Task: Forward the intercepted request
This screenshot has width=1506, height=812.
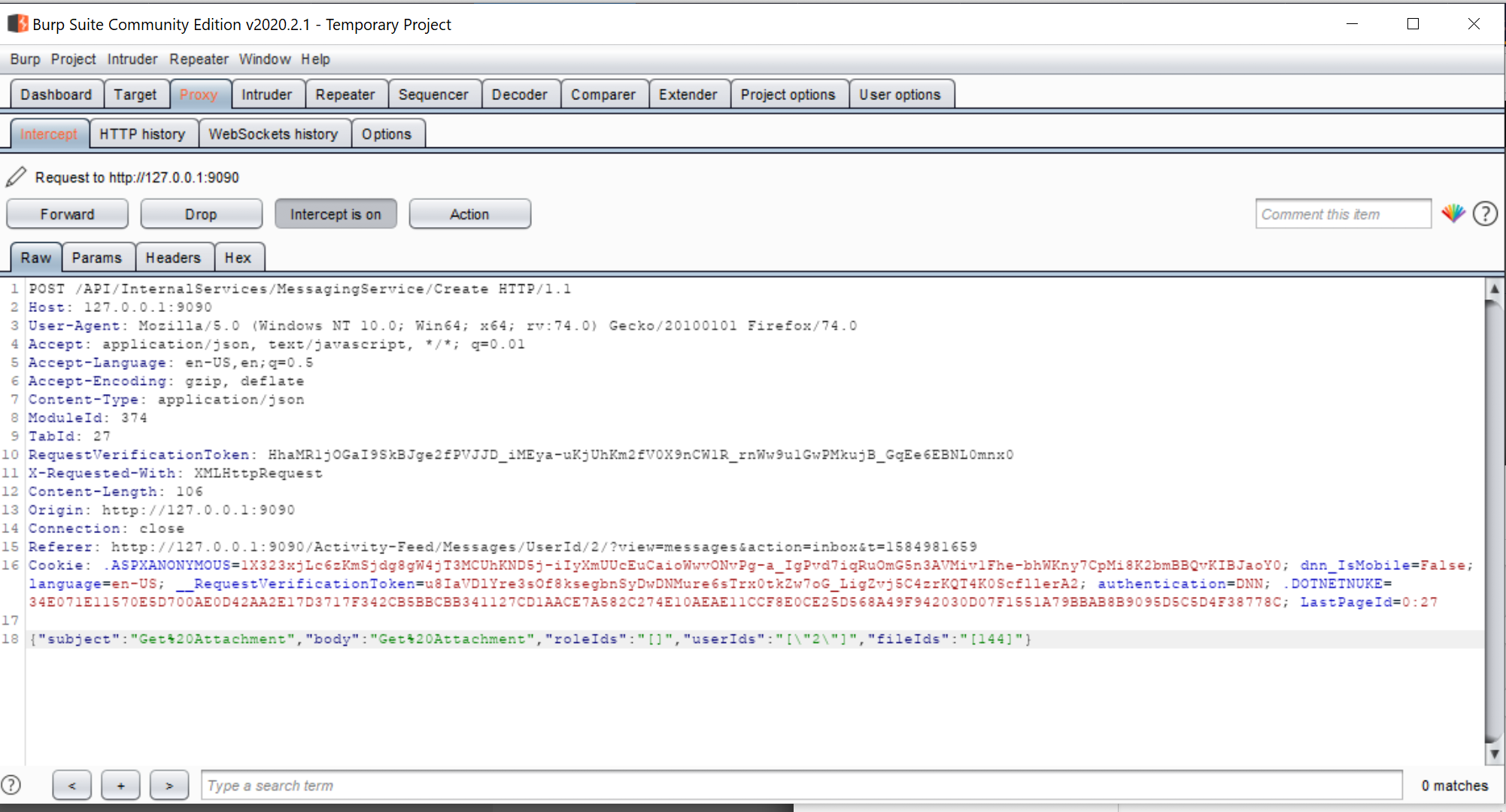Action: tap(67, 214)
